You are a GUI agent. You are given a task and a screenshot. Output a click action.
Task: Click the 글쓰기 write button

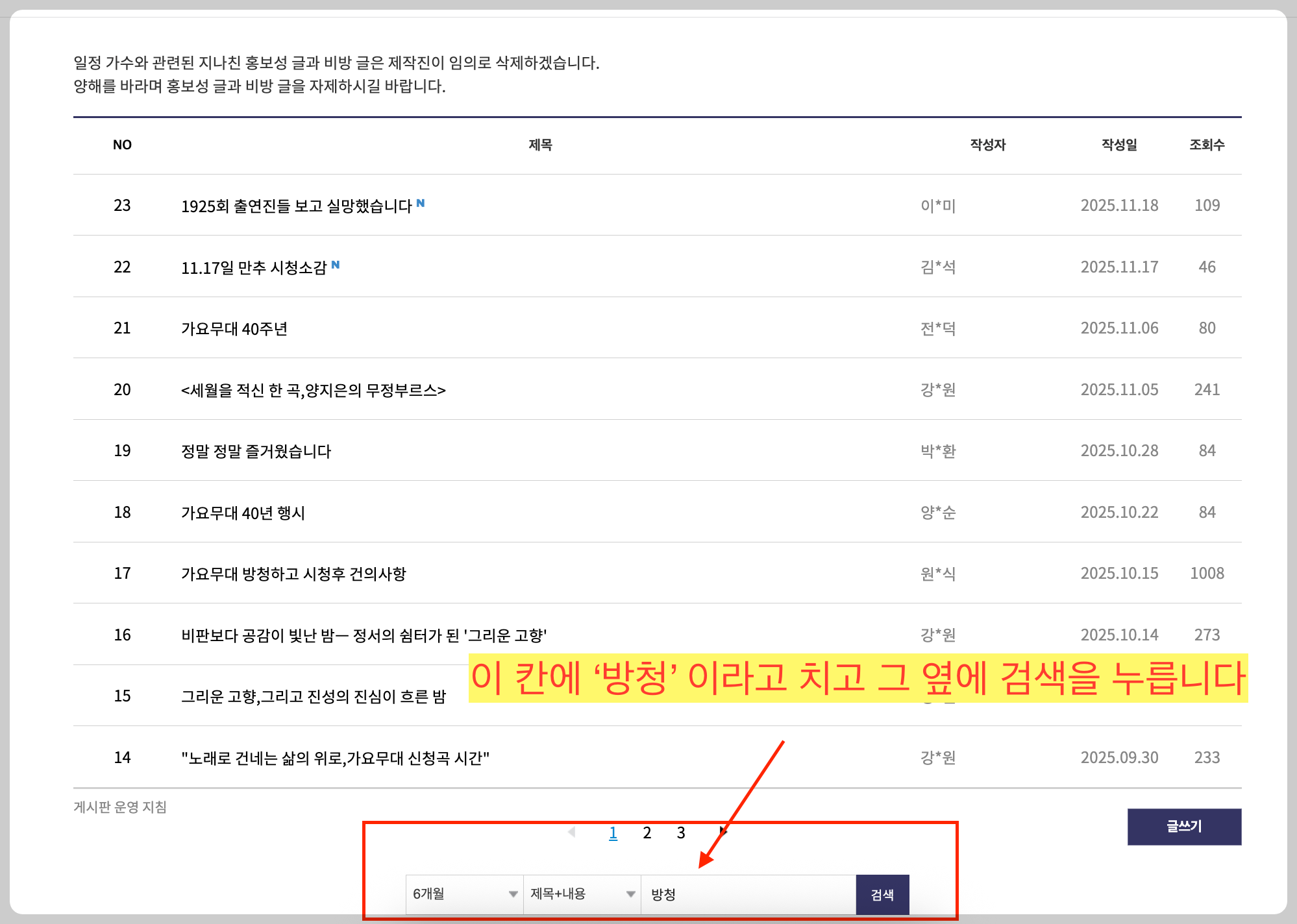coord(1183,826)
